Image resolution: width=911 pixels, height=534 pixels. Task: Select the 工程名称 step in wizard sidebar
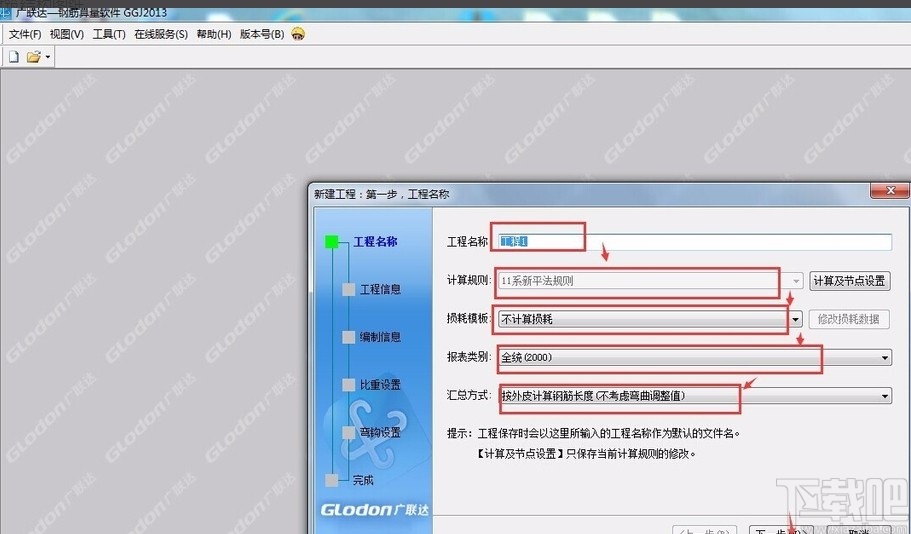tap(375, 242)
